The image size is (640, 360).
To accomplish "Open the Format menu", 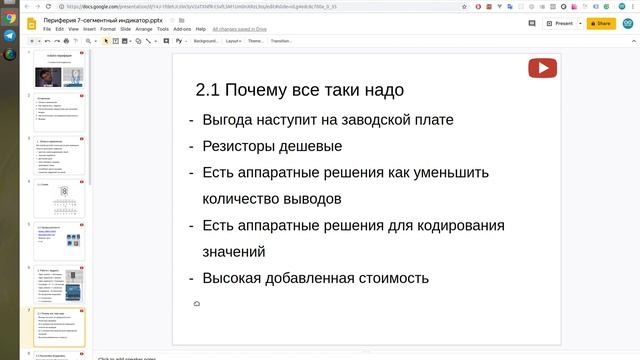I will [108, 29].
